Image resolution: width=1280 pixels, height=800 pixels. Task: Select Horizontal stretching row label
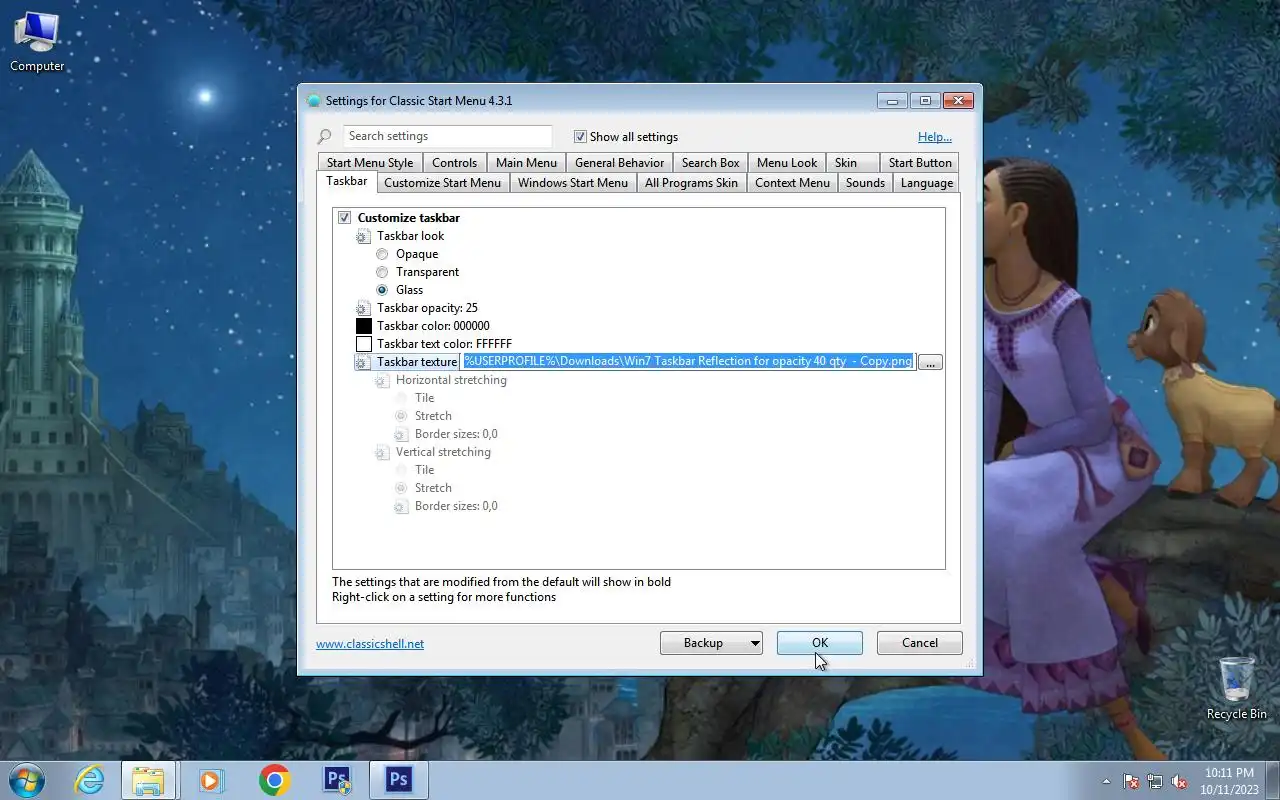[451, 380]
